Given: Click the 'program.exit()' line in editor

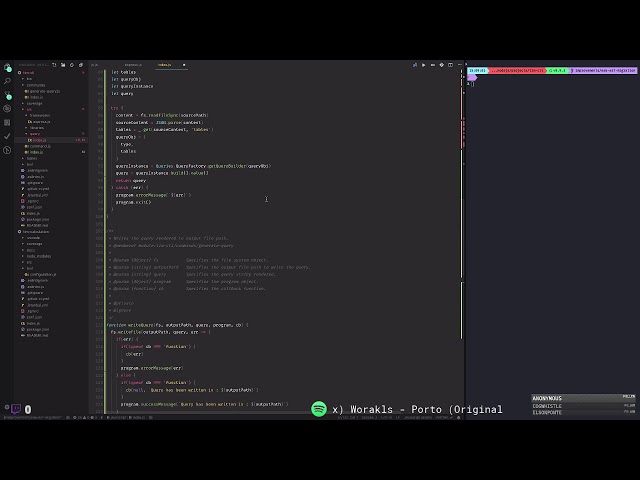Looking at the screenshot, I should click(x=133, y=202).
